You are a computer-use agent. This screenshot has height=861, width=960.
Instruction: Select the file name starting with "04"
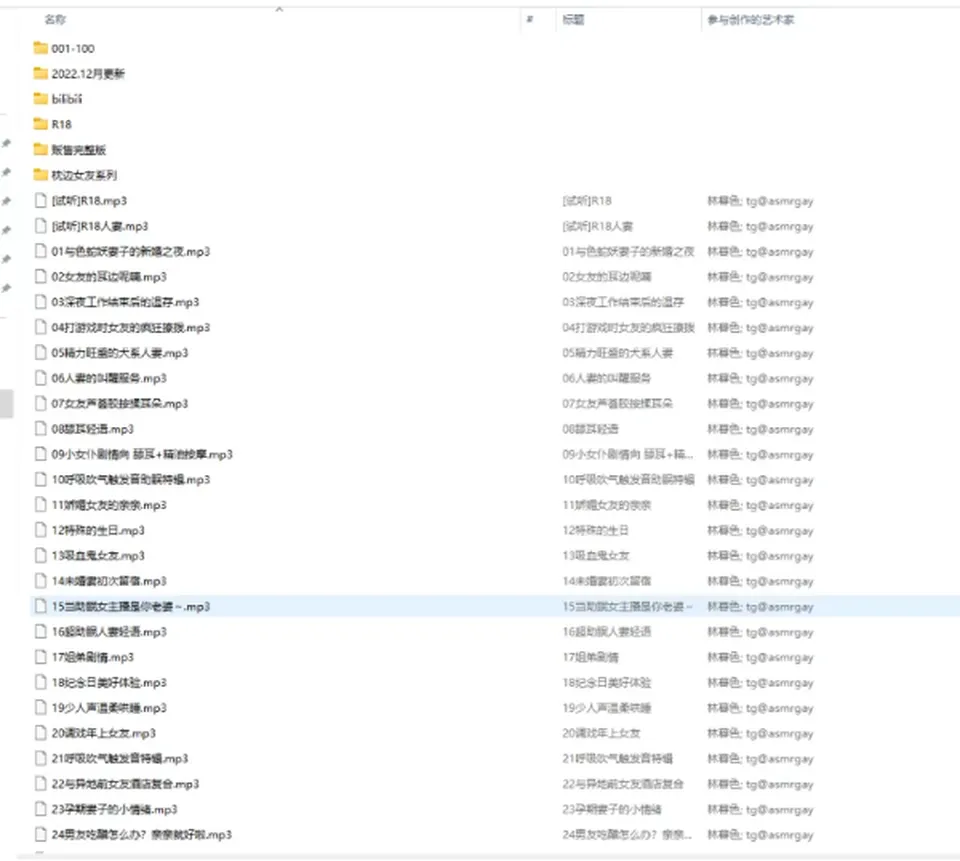tap(130, 328)
